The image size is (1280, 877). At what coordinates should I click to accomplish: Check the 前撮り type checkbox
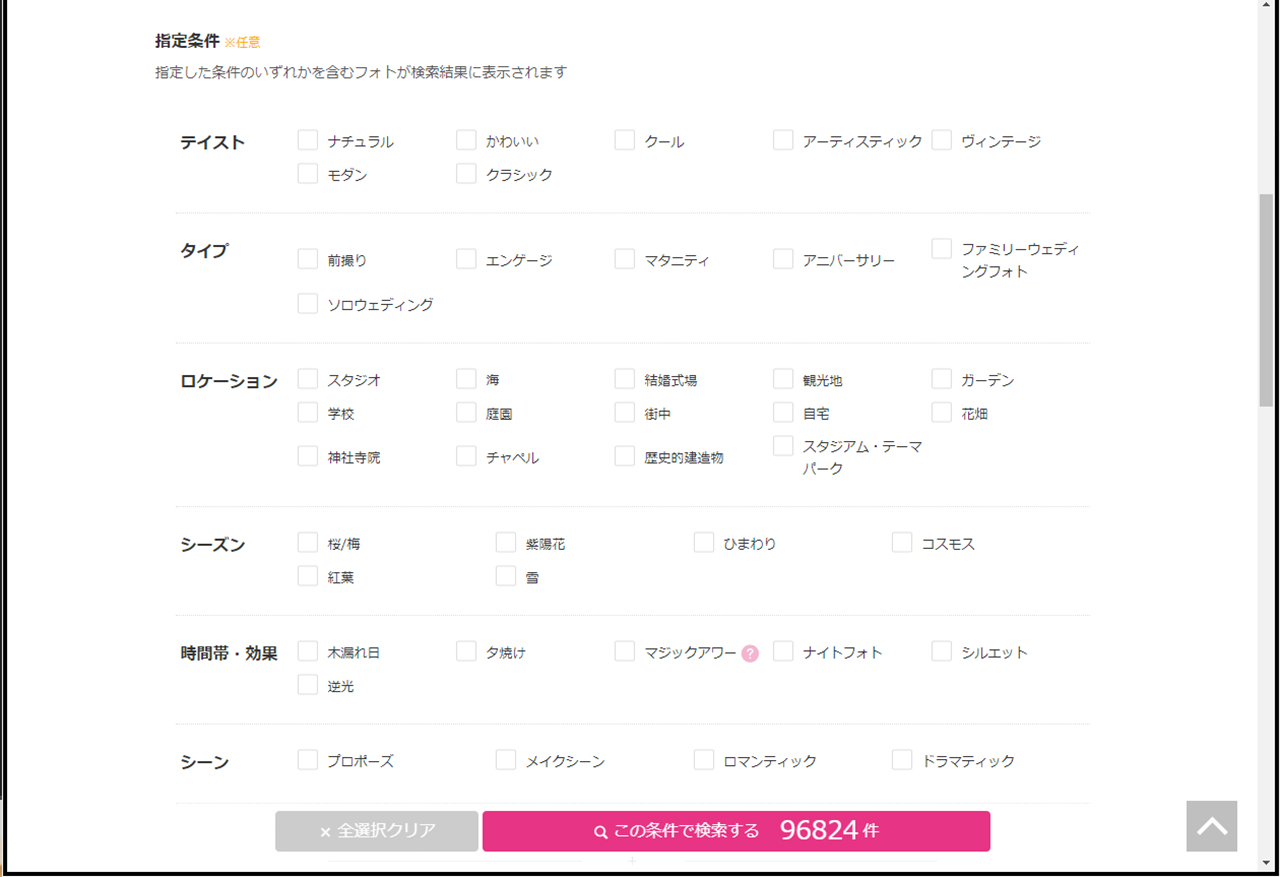coord(308,259)
